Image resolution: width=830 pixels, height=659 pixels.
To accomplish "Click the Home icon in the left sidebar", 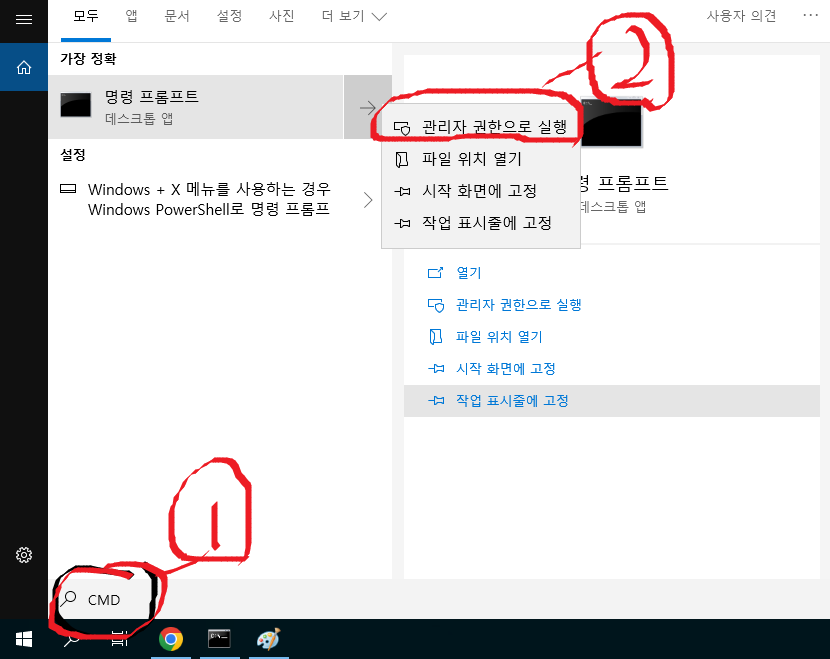I will pos(22,68).
